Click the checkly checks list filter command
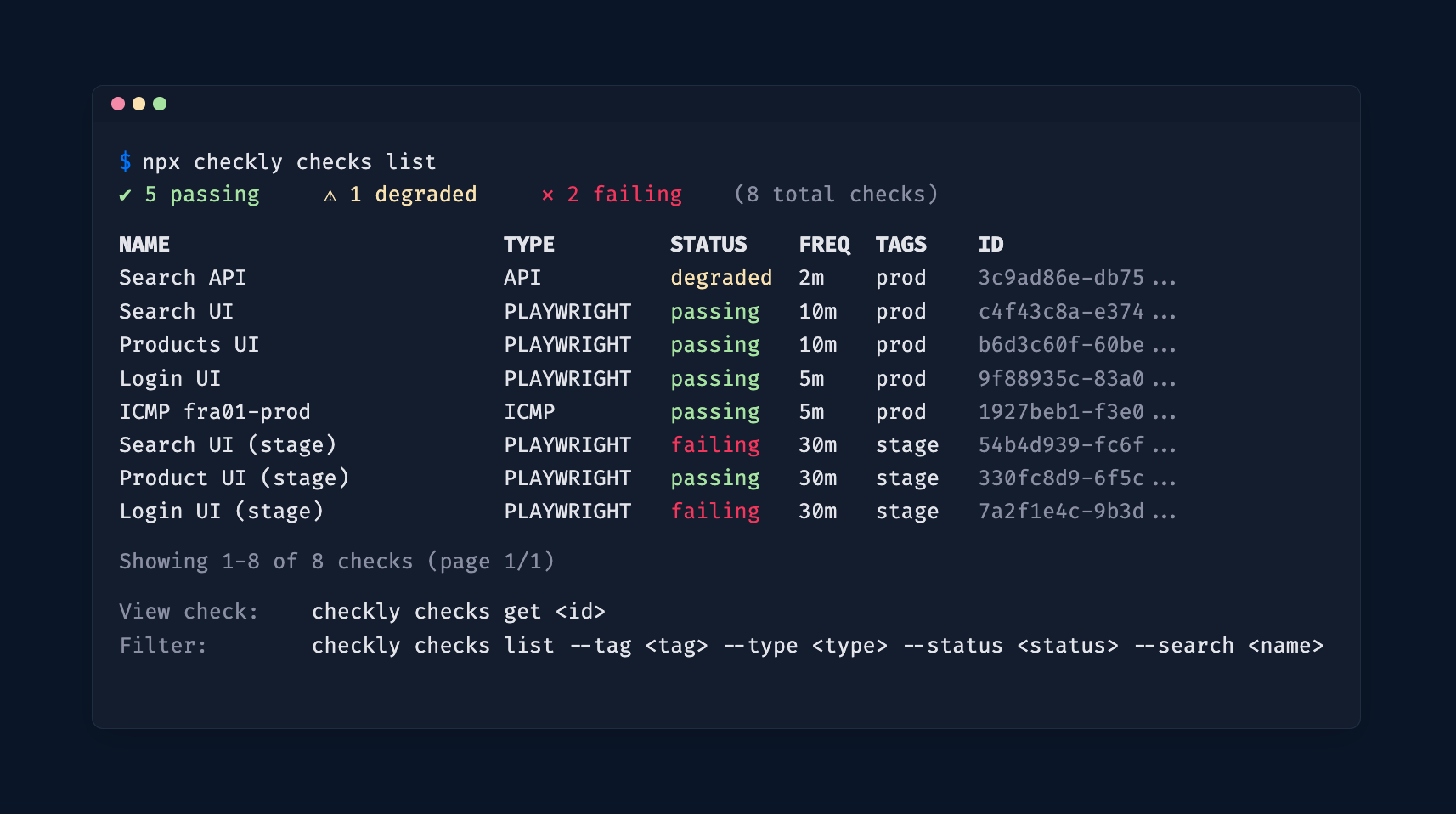The width and height of the screenshot is (1456, 814). point(818,645)
